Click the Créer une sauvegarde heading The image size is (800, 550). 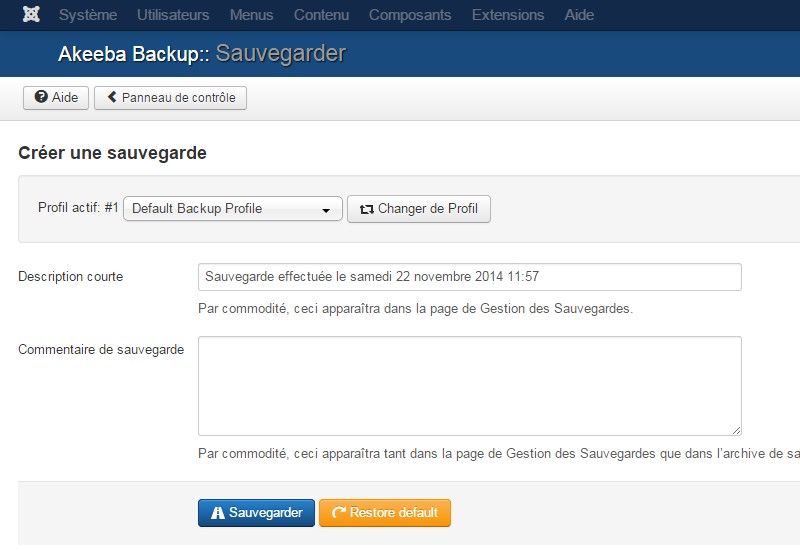coord(112,153)
